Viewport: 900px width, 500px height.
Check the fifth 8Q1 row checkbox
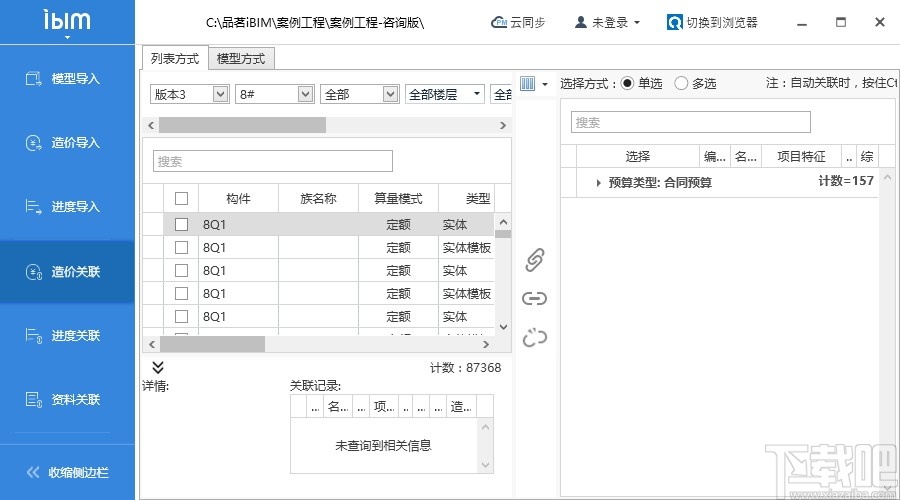(181, 316)
